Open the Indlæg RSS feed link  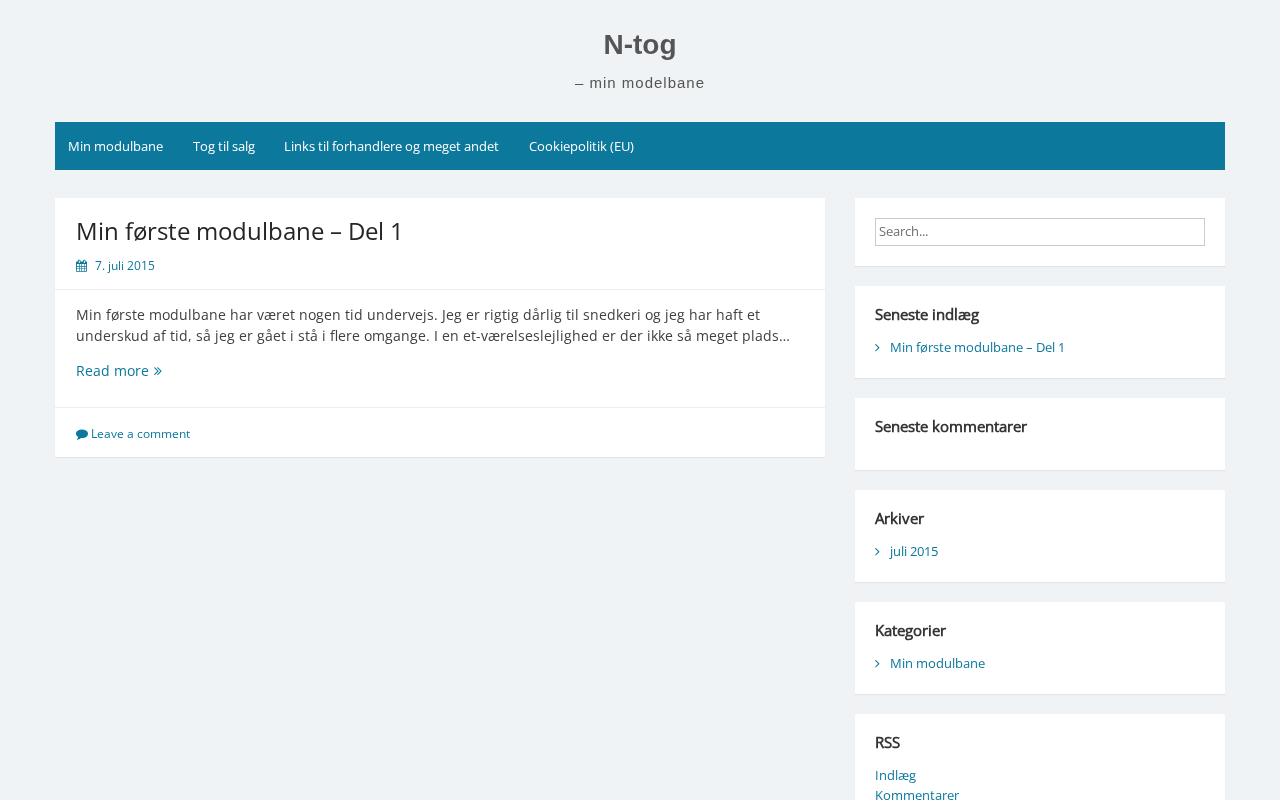(x=895, y=775)
